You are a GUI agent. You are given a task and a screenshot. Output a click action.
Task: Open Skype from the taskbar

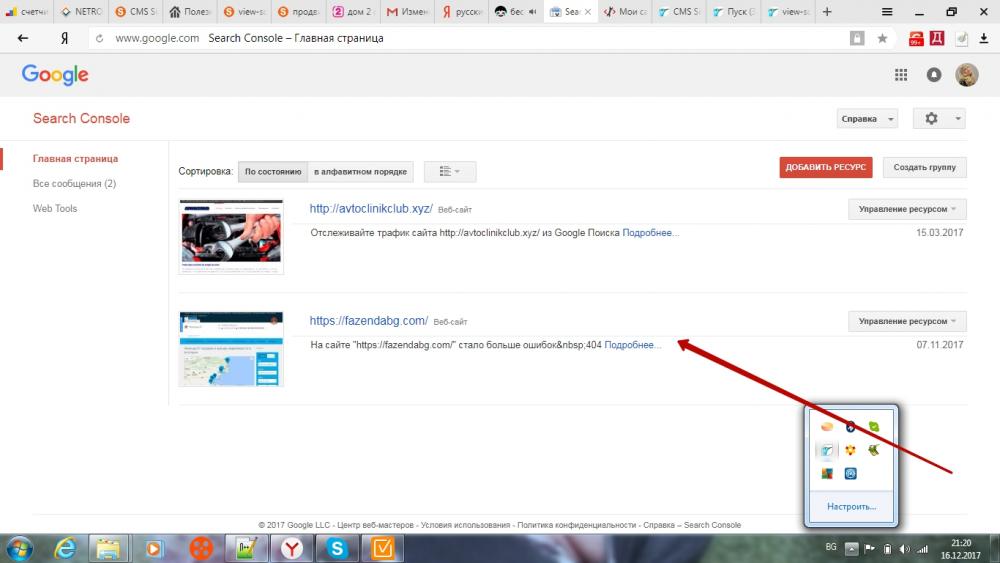pyautogui.click(x=337, y=548)
